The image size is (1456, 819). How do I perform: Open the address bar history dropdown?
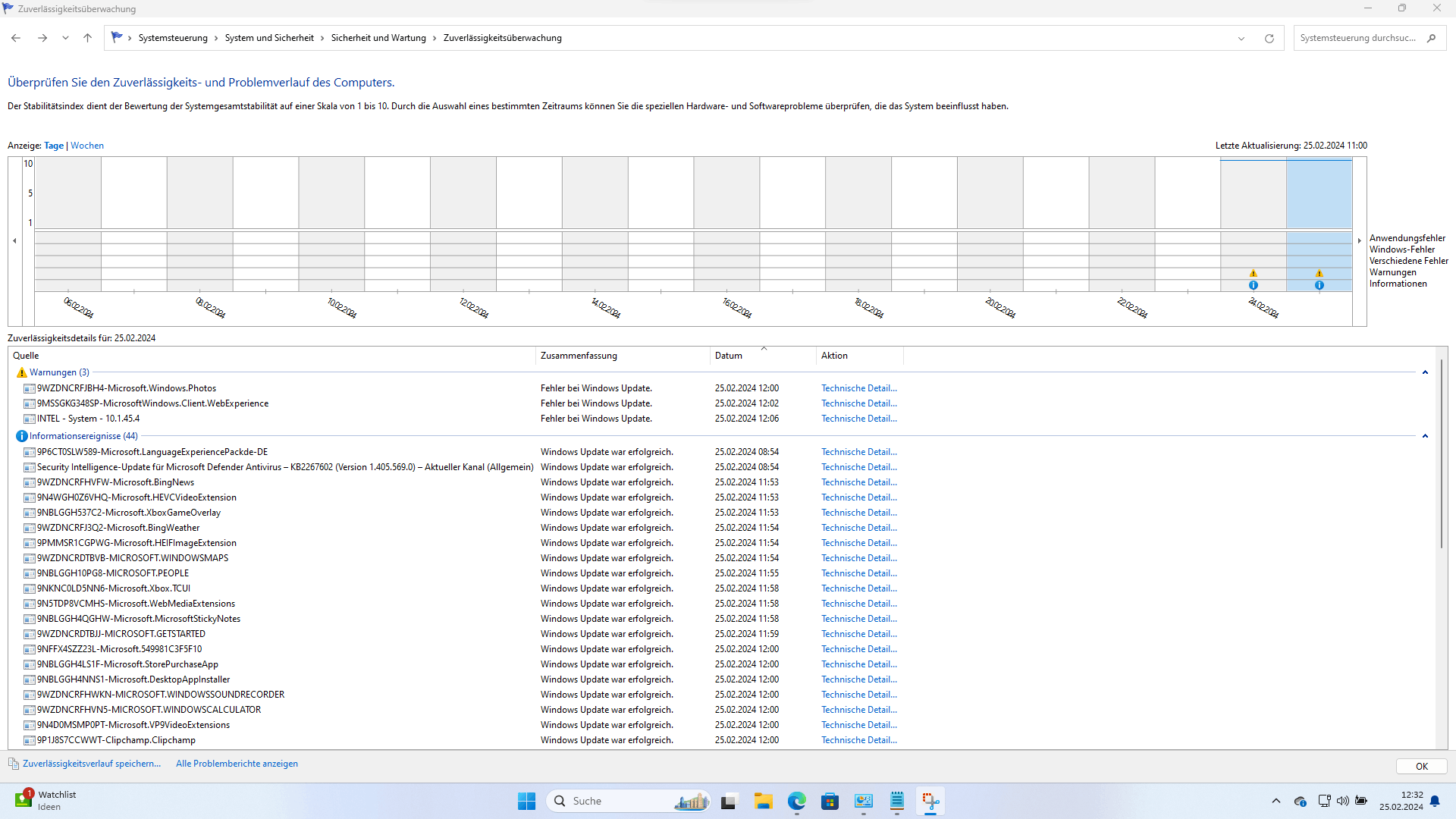(x=1241, y=38)
